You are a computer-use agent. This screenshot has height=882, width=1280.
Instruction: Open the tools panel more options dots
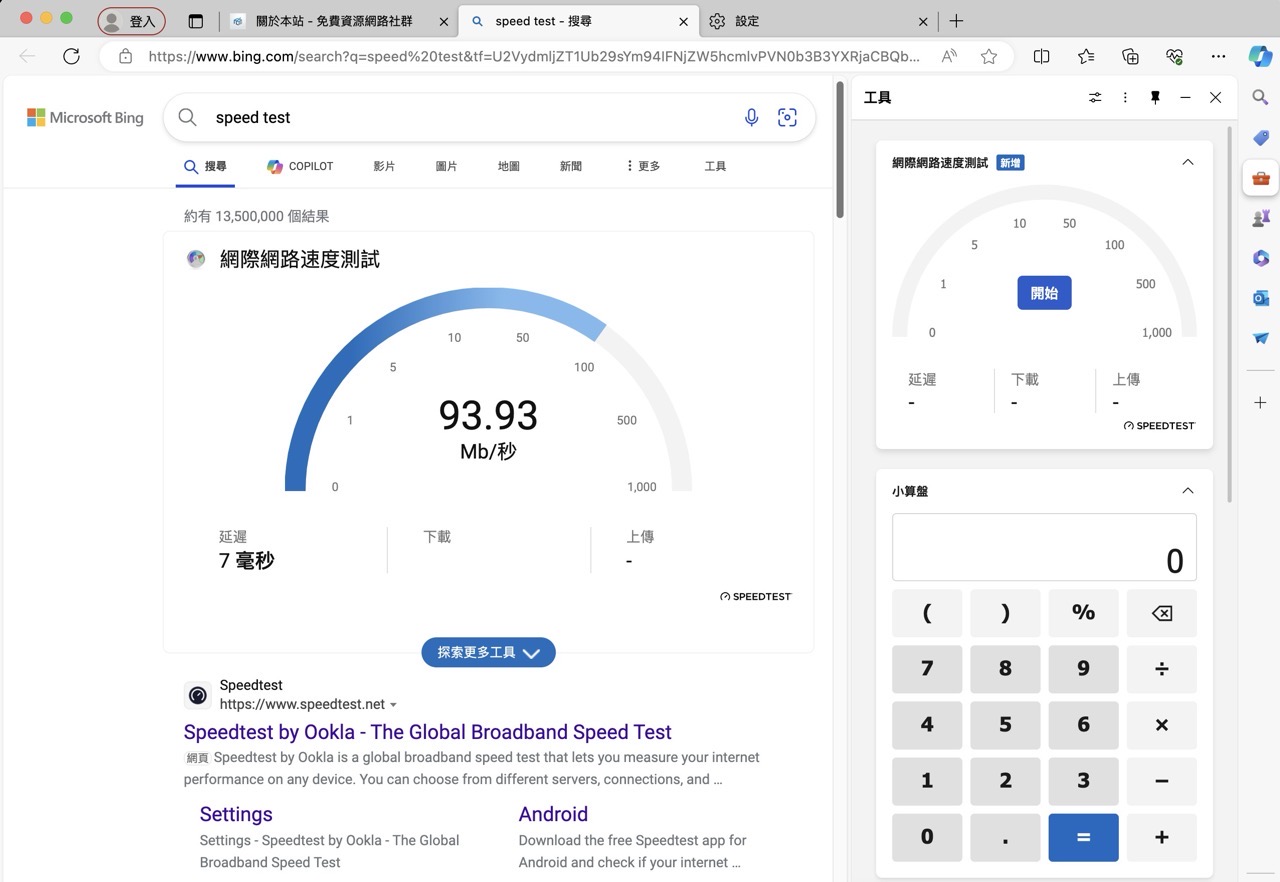coord(1125,97)
